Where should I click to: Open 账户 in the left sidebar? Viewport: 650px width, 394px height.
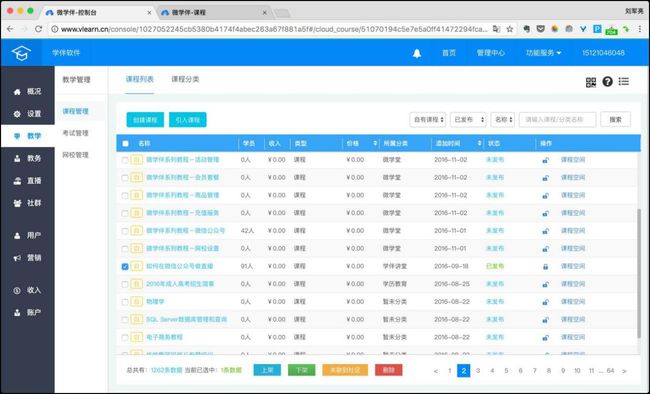click(x=28, y=312)
